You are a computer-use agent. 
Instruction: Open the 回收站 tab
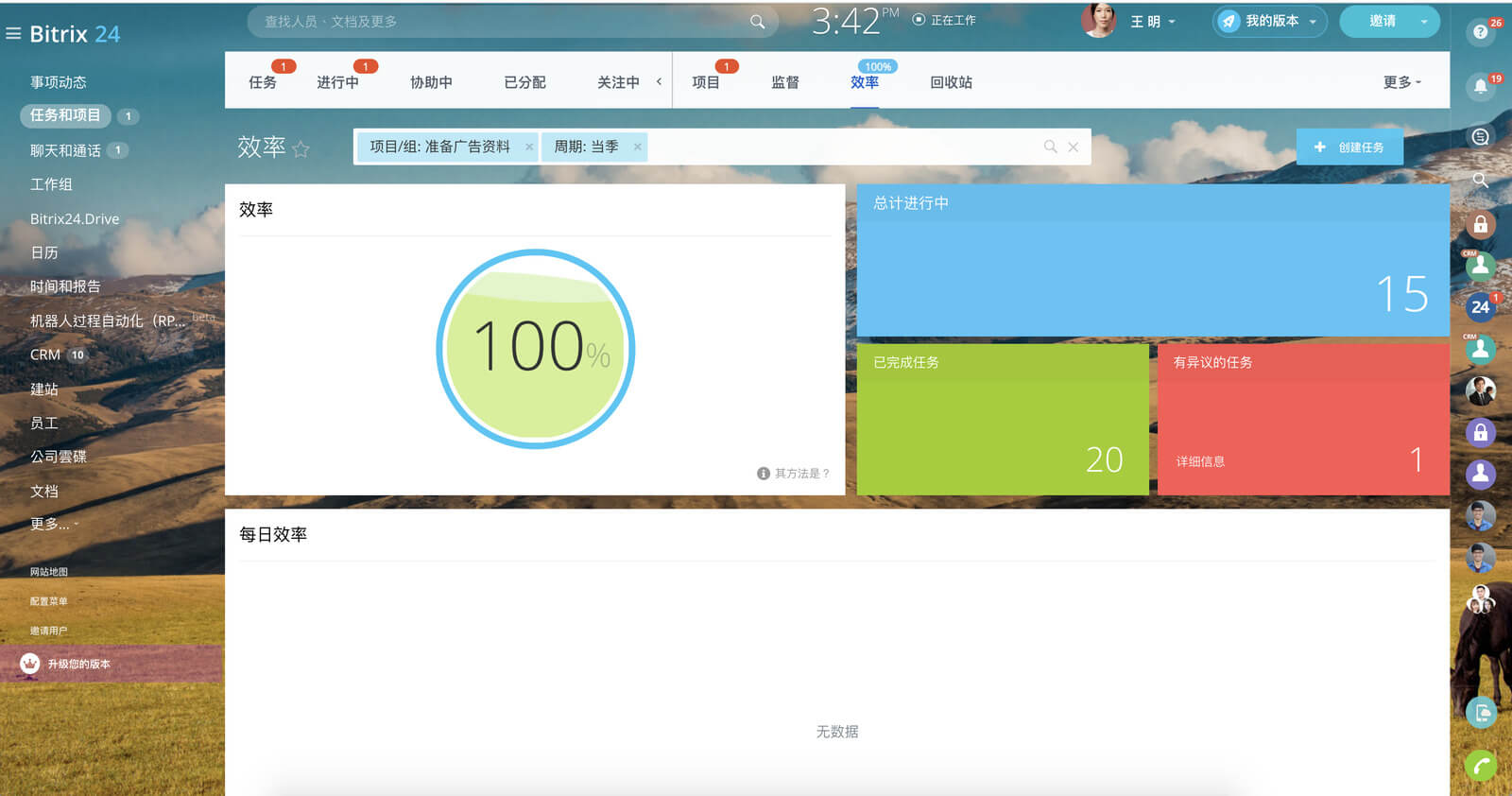pos(951,82)
